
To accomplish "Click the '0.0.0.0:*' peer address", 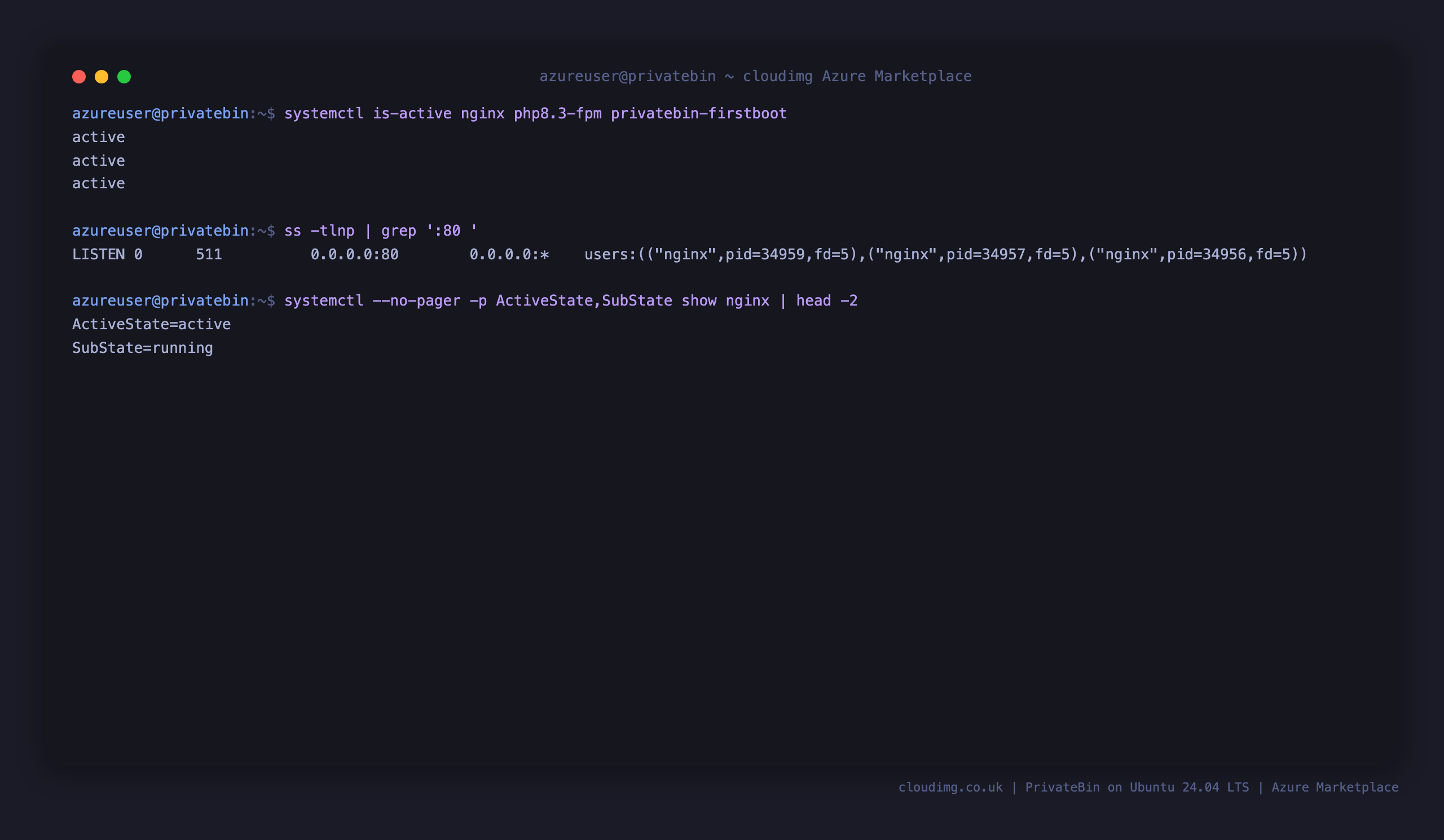I will pos(509,254).
